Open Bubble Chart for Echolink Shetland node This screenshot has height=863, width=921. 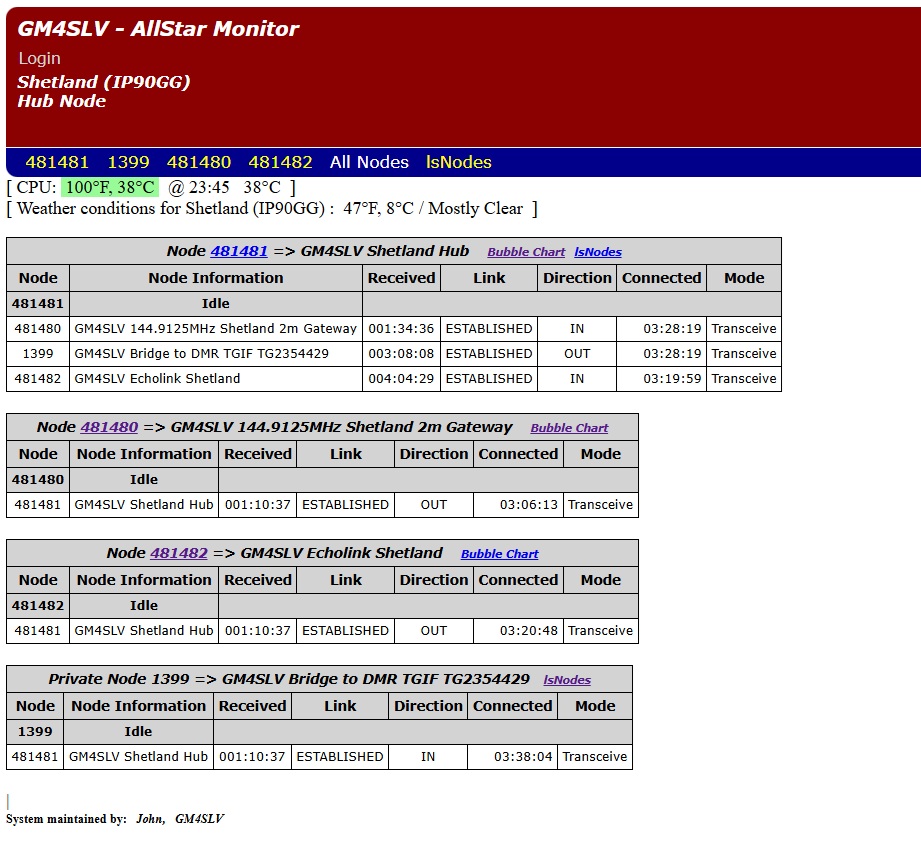(x=499, y=554)
